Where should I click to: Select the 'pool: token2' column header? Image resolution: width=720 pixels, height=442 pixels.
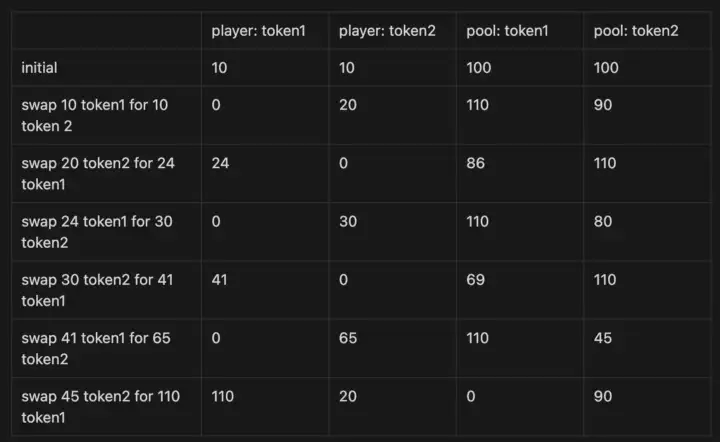(x=636, y=31)
